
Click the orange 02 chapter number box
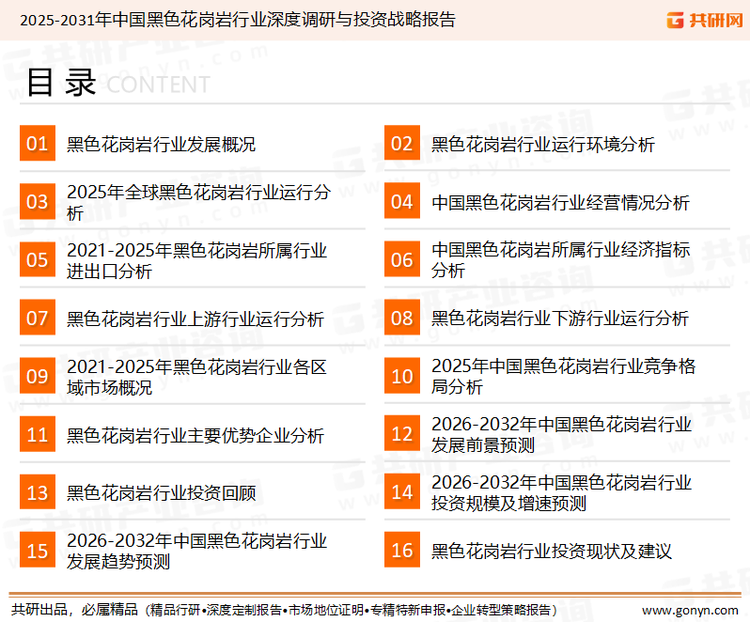(x=402, y=143)
